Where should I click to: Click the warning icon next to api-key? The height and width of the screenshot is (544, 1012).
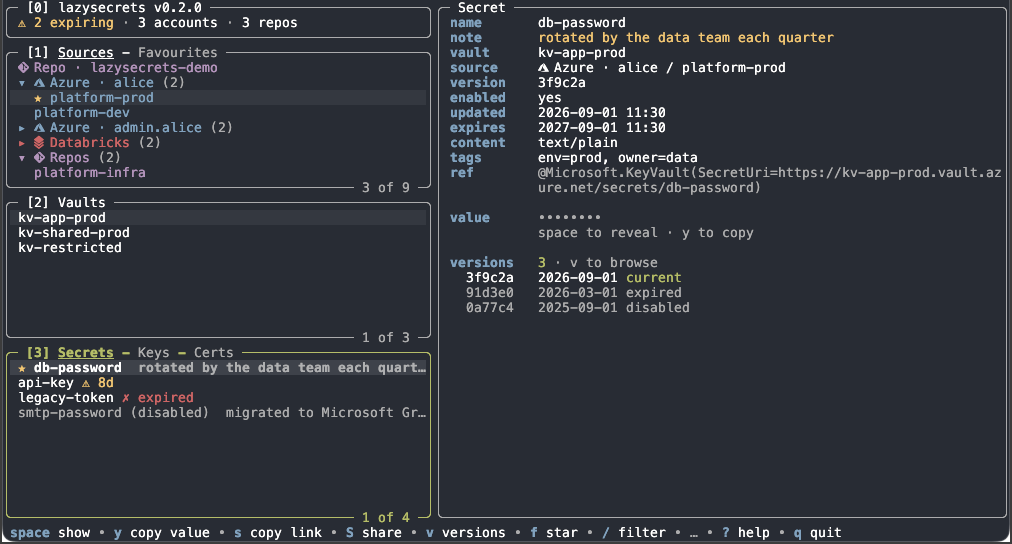(86, 383)
